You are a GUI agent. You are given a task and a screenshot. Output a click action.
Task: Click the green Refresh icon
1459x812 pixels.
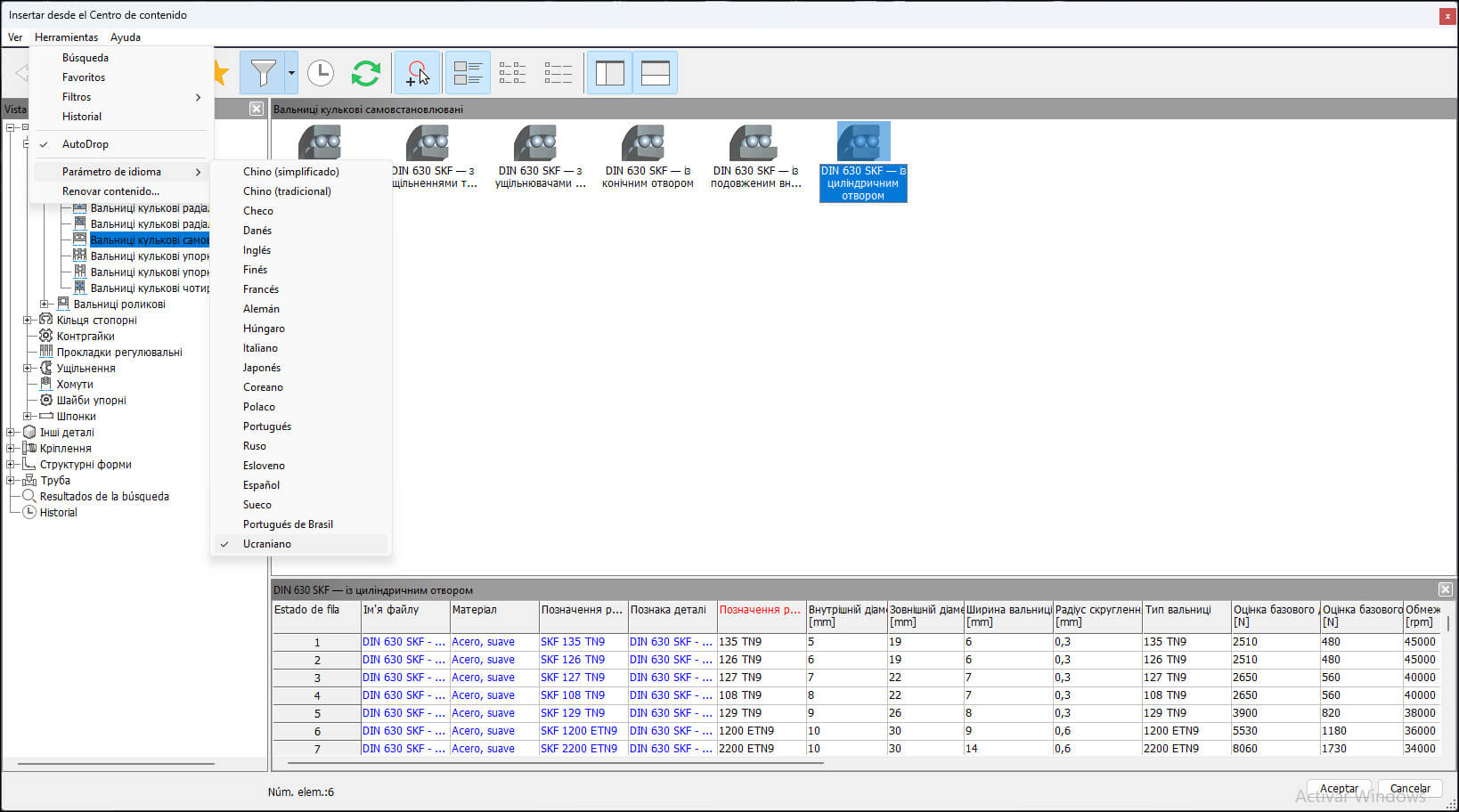366,73
